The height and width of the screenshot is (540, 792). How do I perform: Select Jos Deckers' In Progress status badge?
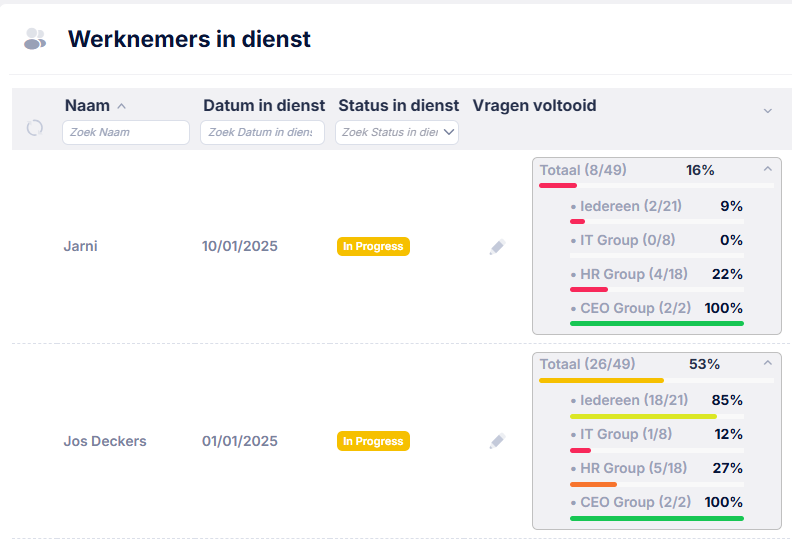[373, 441]
